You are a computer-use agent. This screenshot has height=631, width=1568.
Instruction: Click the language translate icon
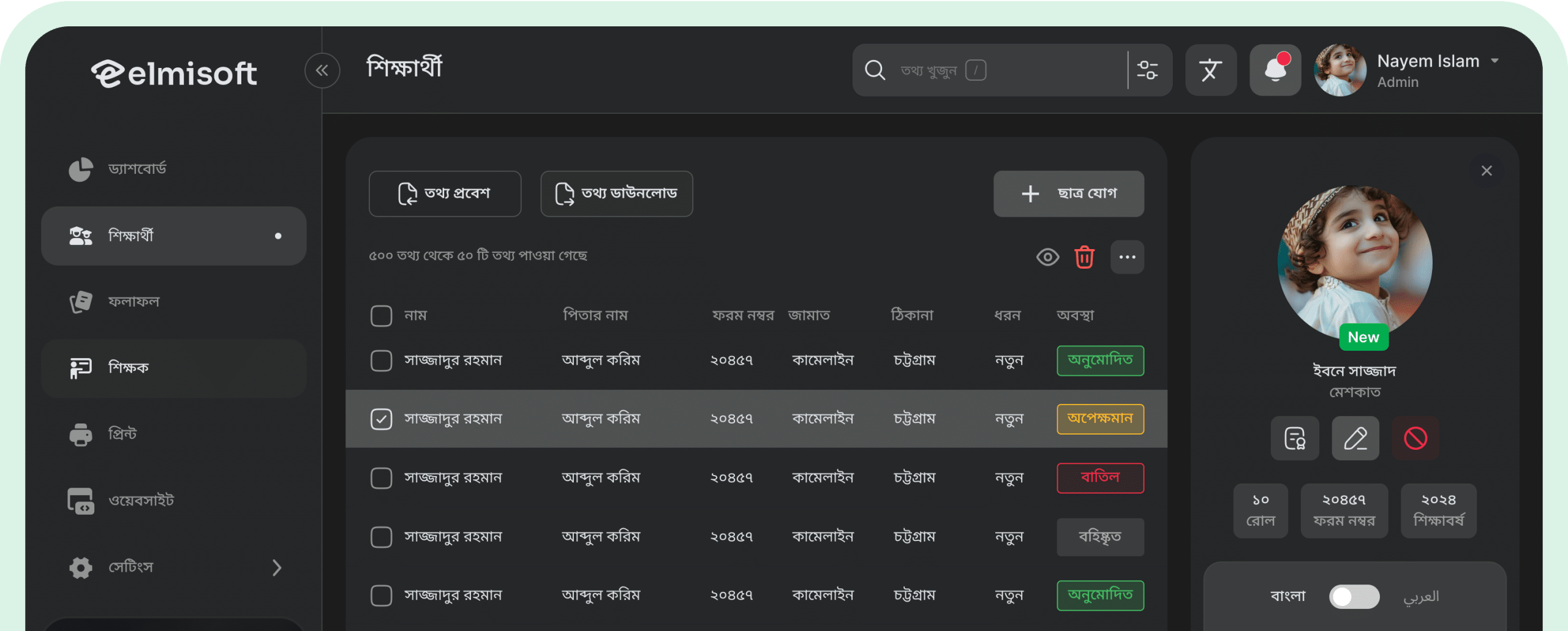click(x=1210, y=70)
